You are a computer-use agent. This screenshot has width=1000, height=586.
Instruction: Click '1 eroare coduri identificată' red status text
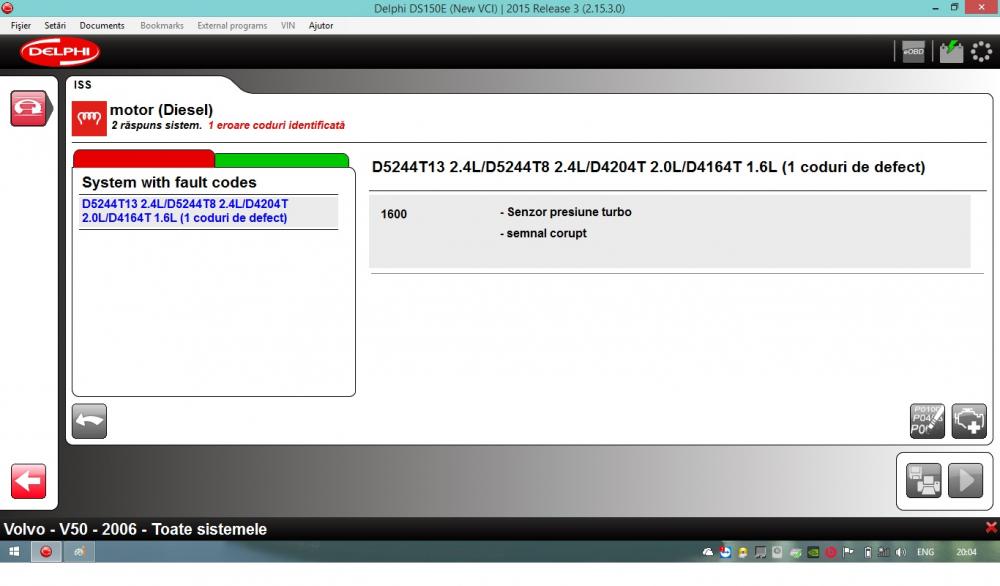tap(276, 126)
